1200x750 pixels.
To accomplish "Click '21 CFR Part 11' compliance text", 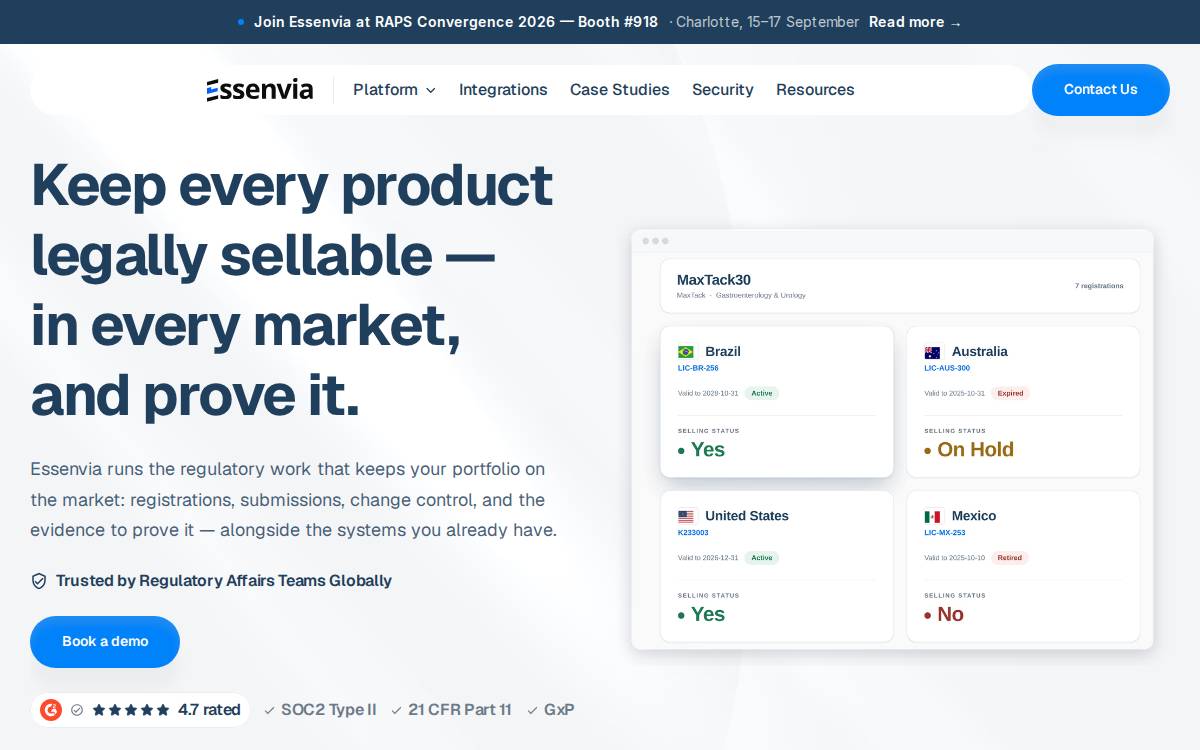I will click(x=460, y=710).
